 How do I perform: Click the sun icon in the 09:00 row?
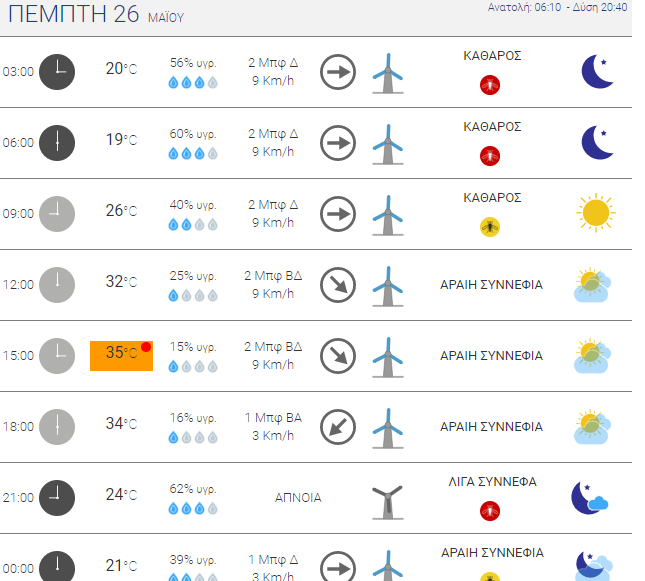[595, 212]
